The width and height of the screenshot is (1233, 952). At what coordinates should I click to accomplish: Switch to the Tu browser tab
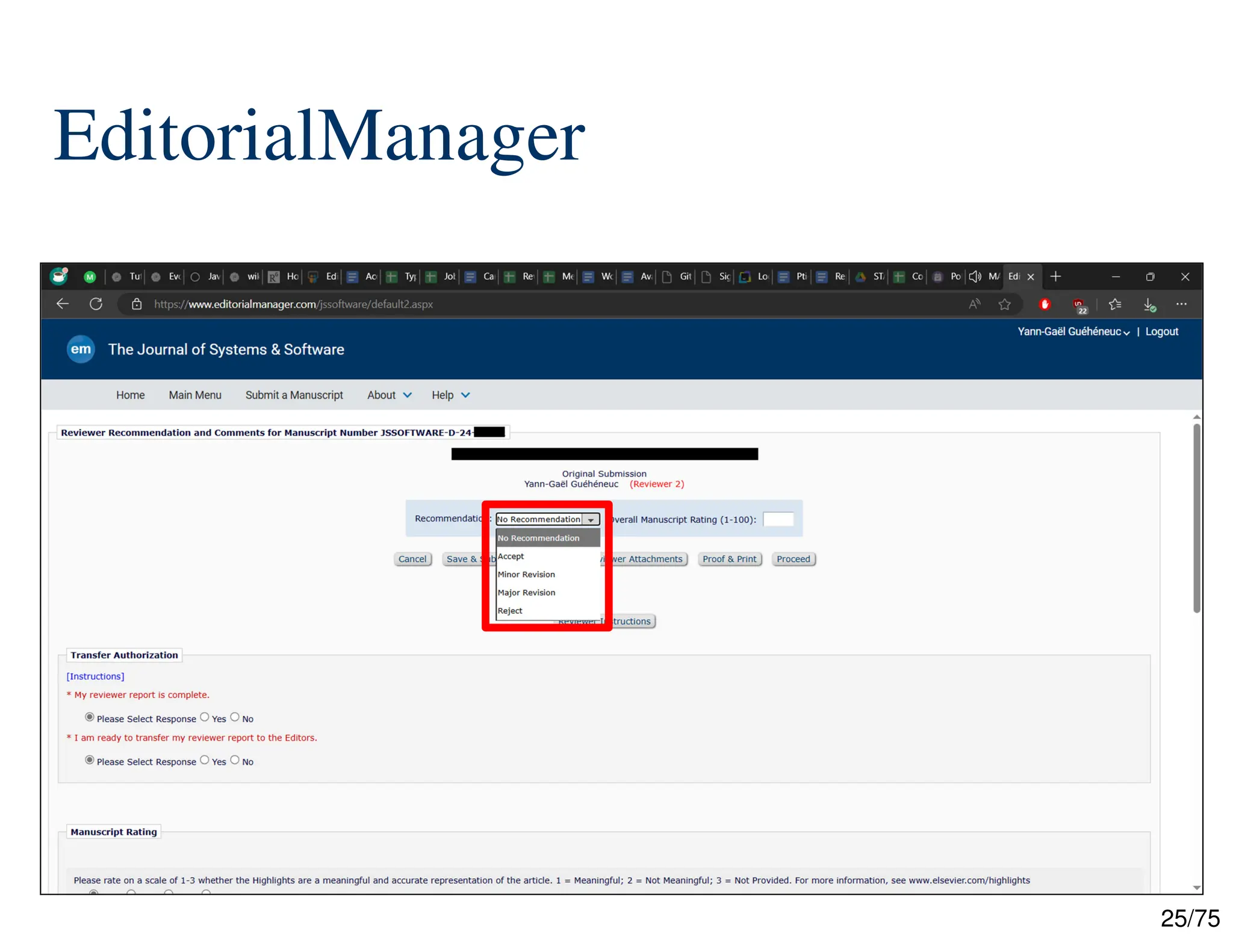pos(127,277)
